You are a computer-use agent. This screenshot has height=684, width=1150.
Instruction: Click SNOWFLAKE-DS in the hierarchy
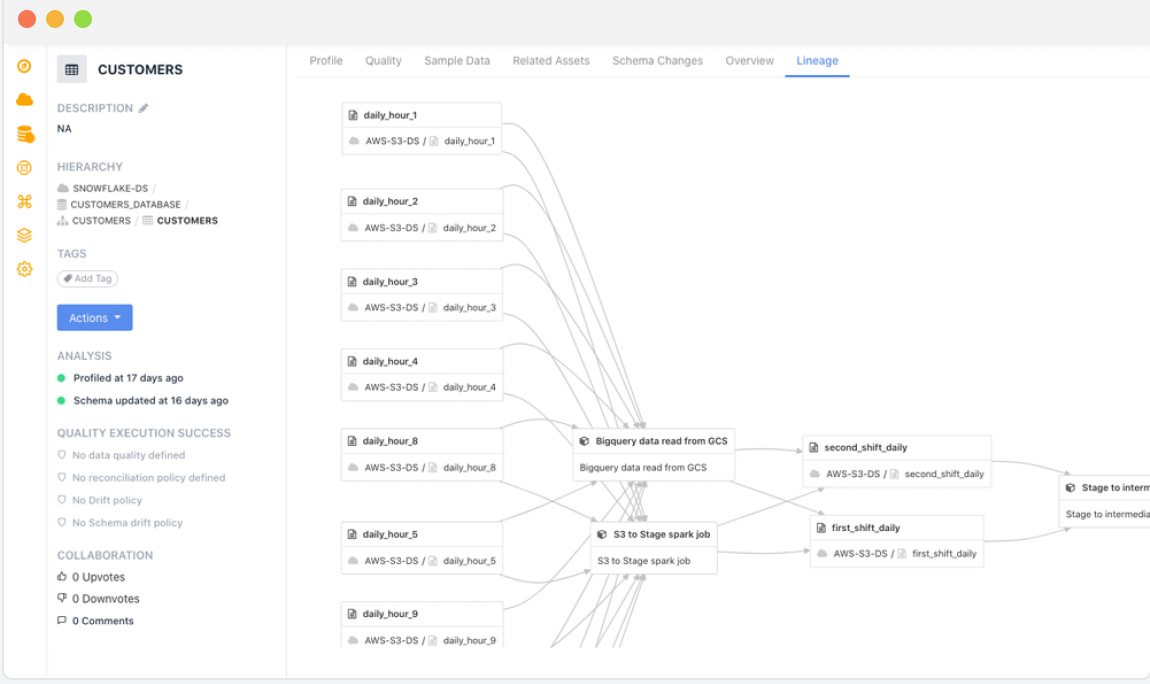pos(110,188)
